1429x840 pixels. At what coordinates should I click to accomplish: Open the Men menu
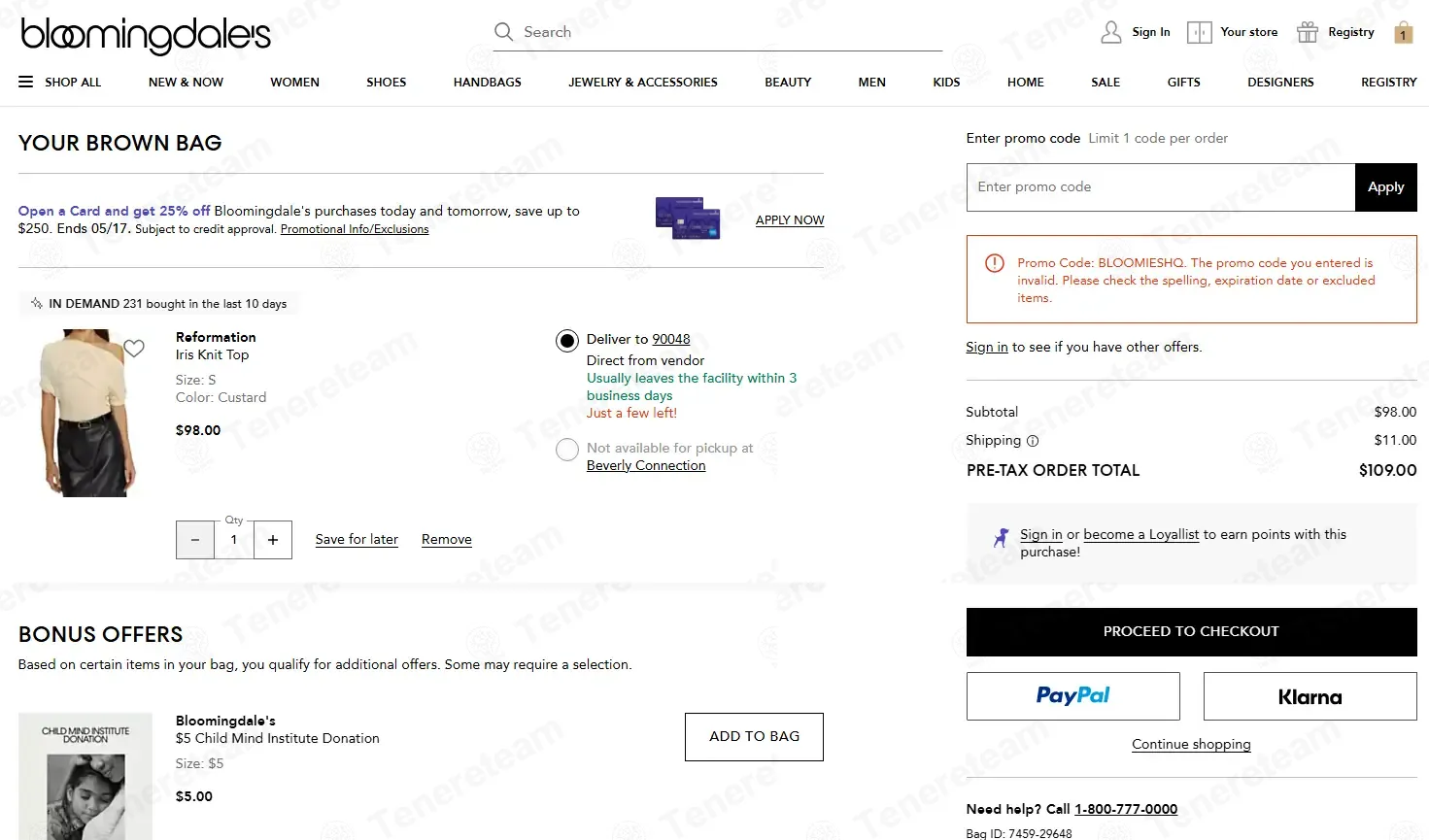point(871,83)
